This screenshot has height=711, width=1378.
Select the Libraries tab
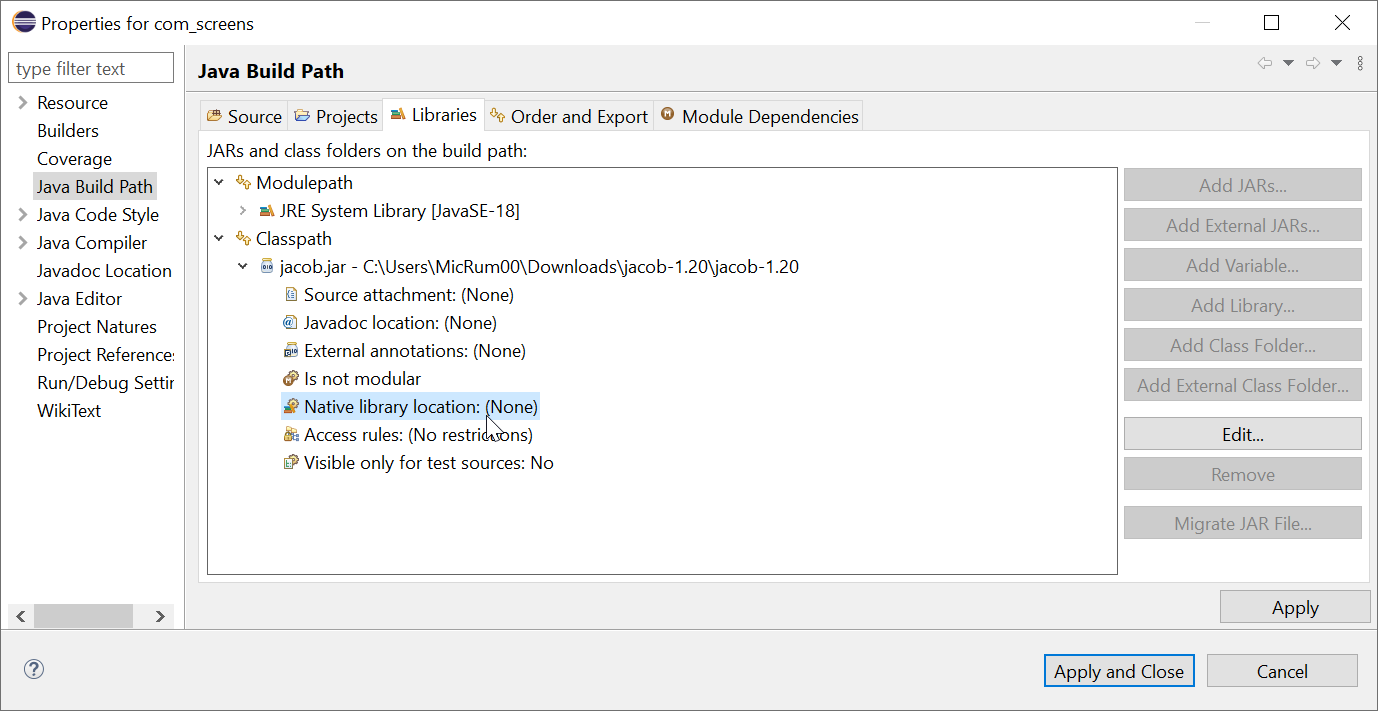tap(433, 115)
